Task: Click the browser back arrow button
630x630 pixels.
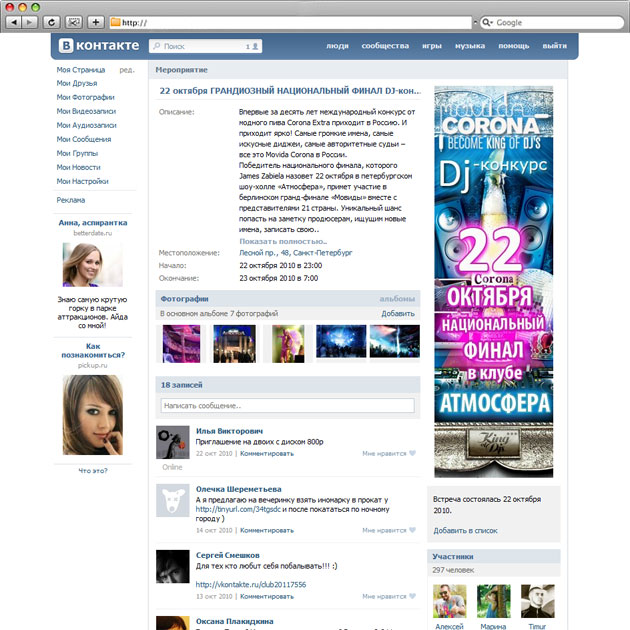Action: coord(14,22)
